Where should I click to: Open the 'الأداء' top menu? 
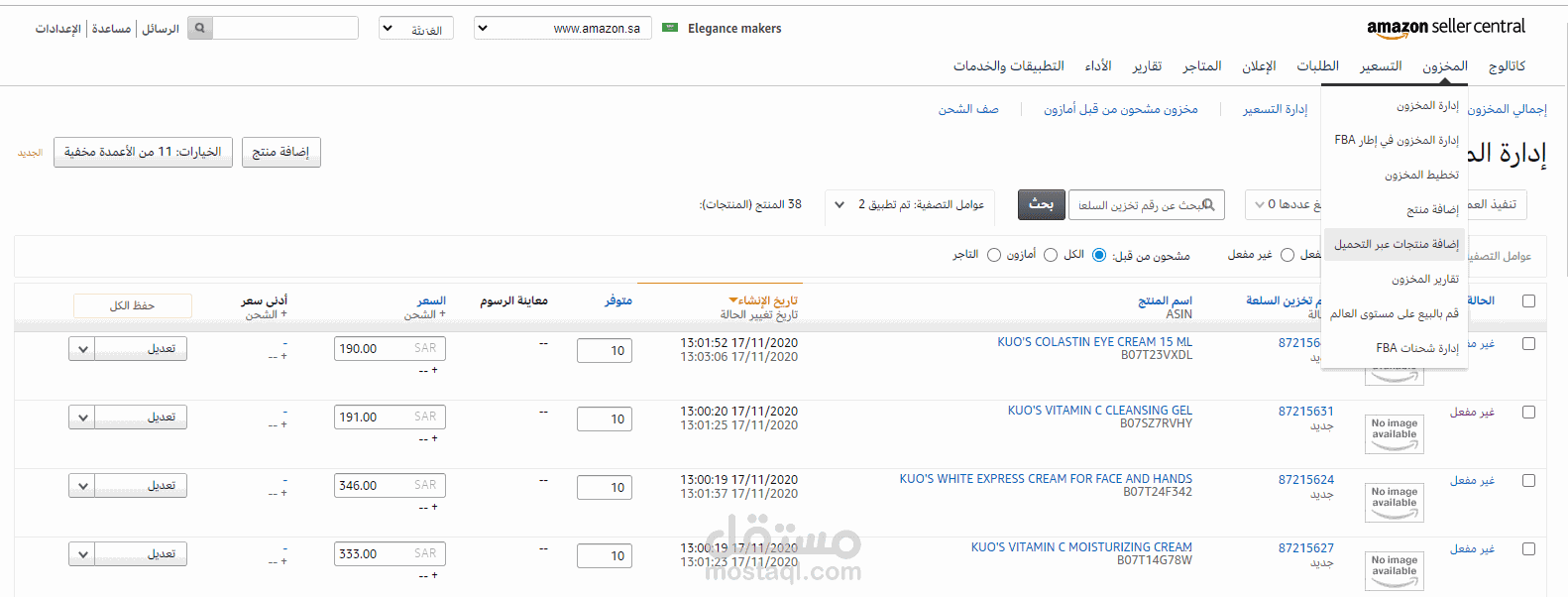pyautogui.click(x=1098, y=66)
